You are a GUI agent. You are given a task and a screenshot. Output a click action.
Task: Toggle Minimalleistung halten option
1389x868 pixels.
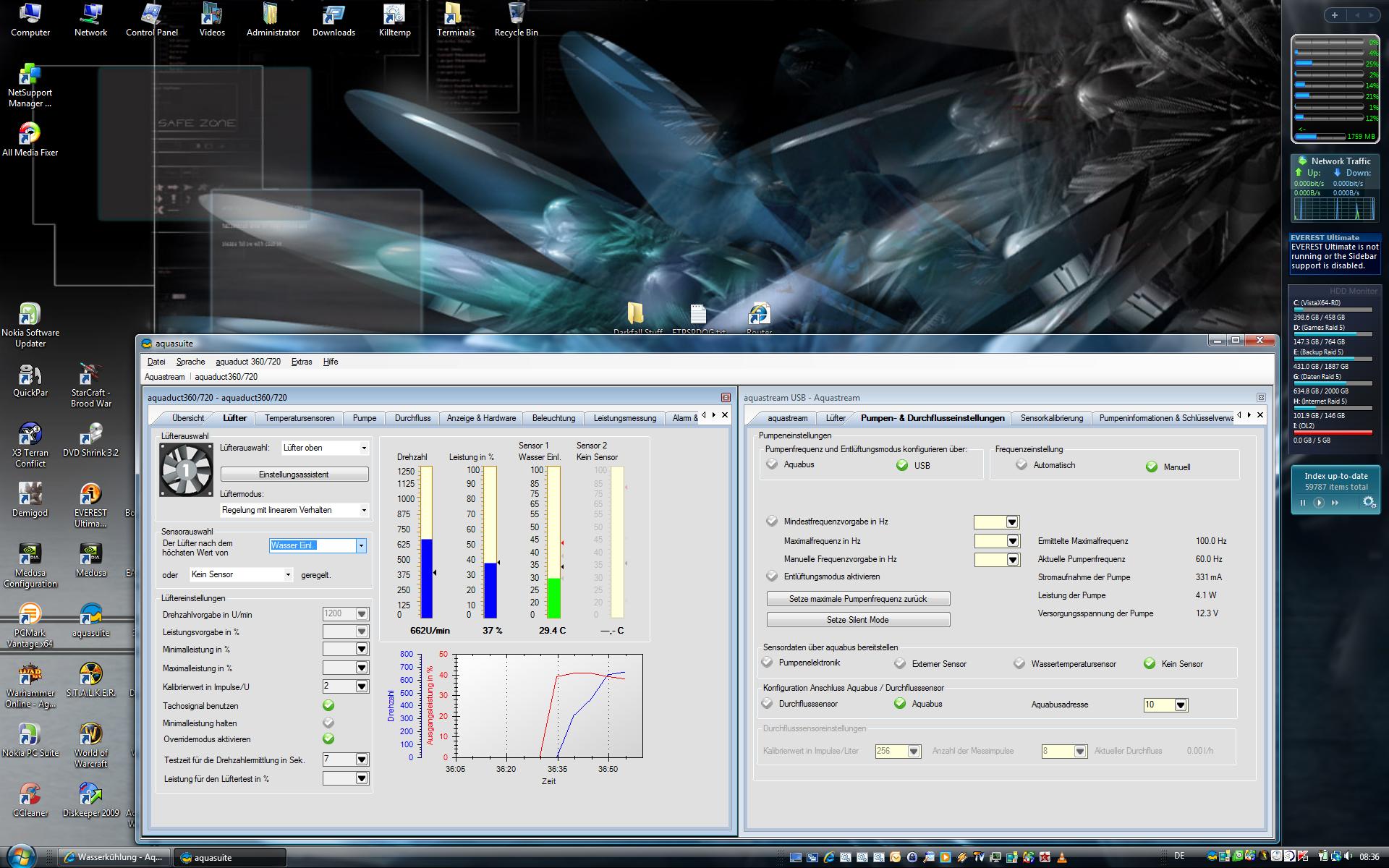click(x=328, y=723)
